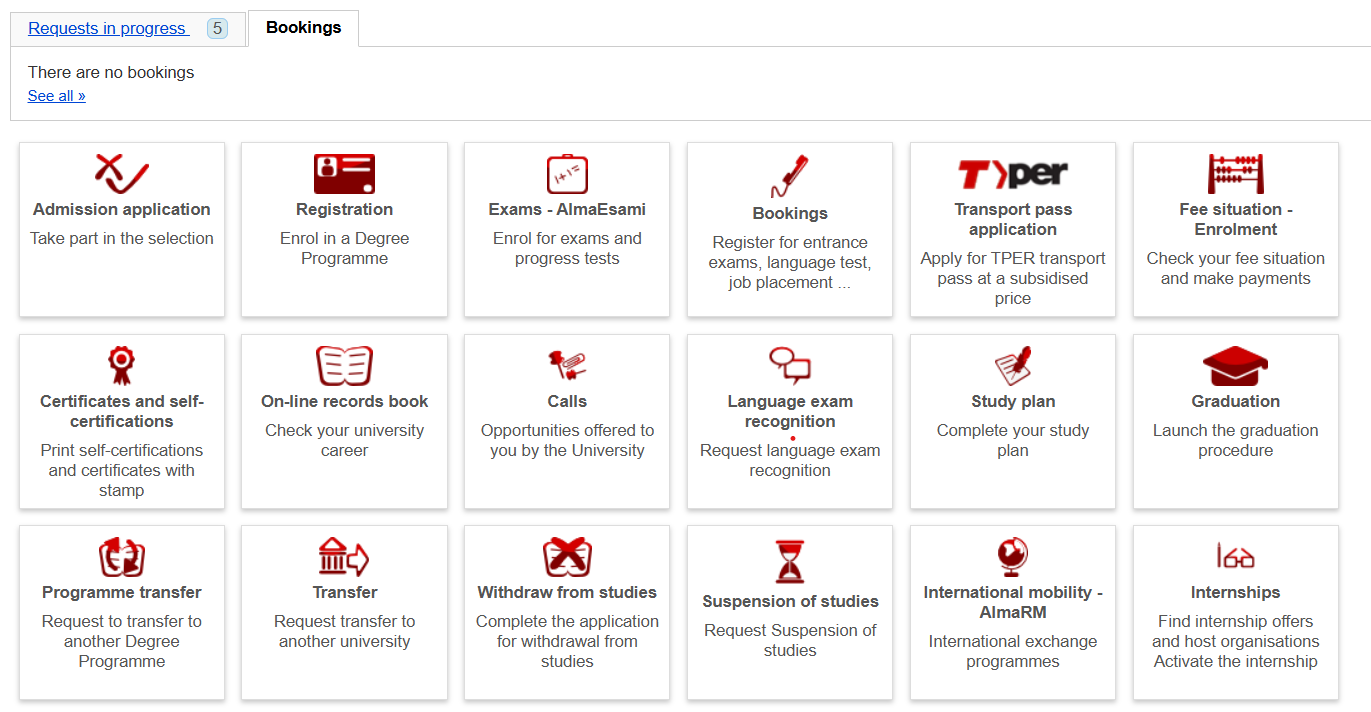Open the Withdraw from studies tile heading
The height and width of the screenshot is (712, 1371).
pos(567,592)
